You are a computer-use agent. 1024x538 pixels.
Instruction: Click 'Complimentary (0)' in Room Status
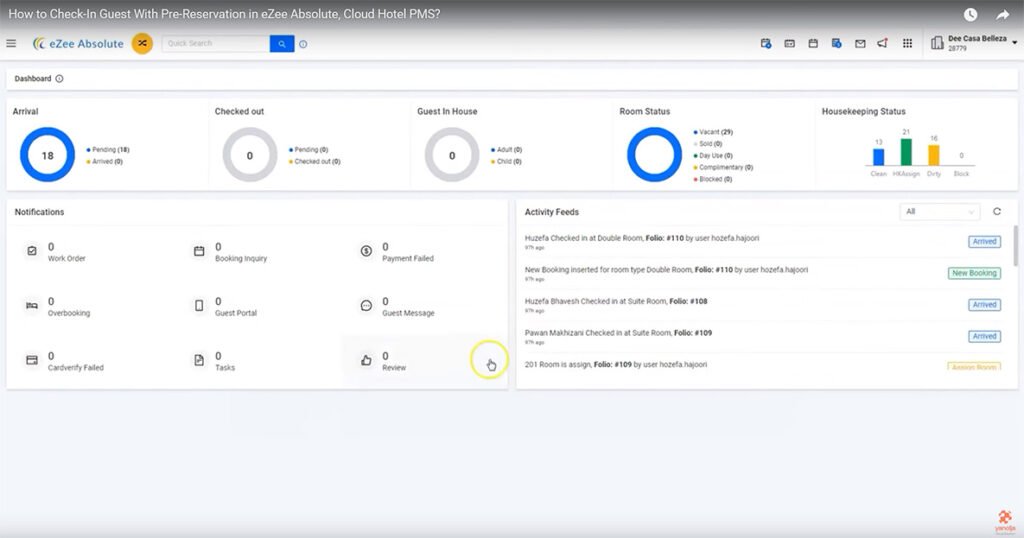(726, 167)
